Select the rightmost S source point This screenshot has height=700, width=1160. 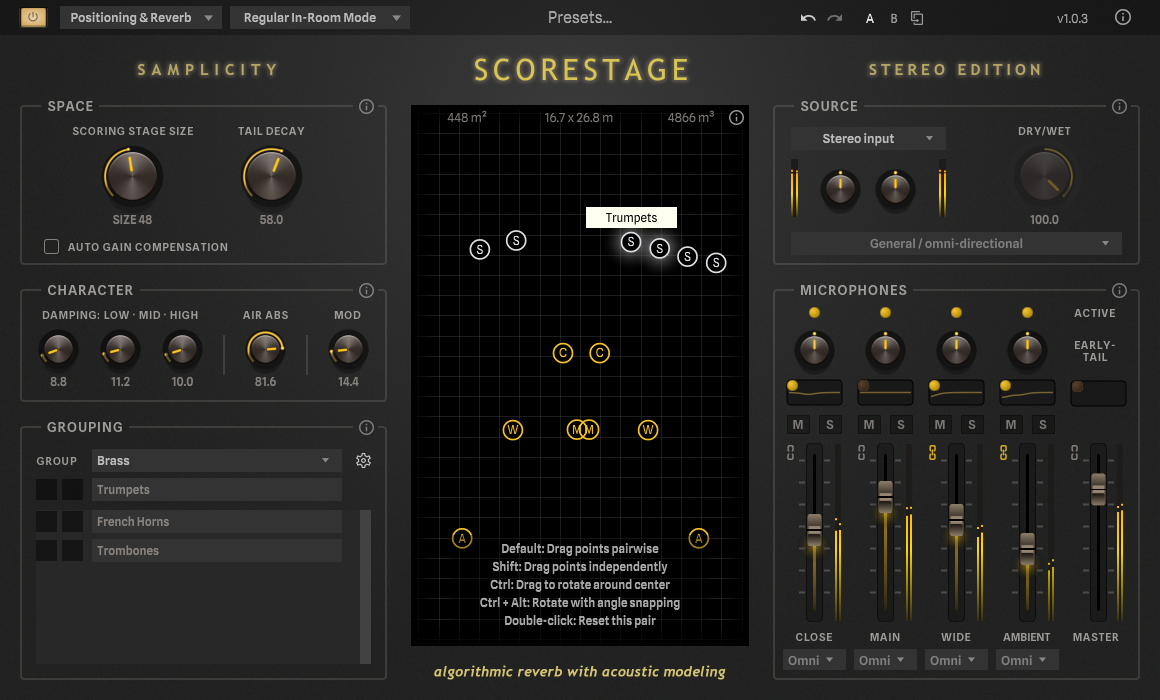tap(715, 263)
